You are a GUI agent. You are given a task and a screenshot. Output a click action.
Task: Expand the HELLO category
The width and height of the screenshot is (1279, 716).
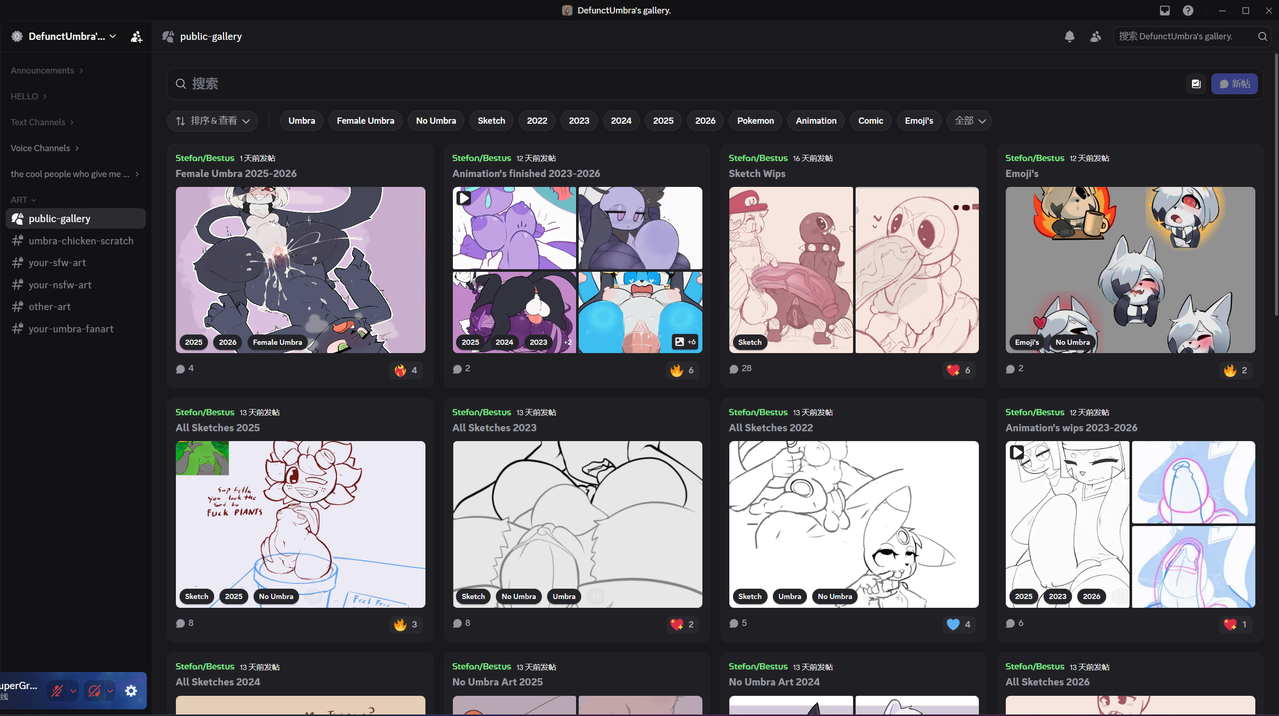pos(29,97)
